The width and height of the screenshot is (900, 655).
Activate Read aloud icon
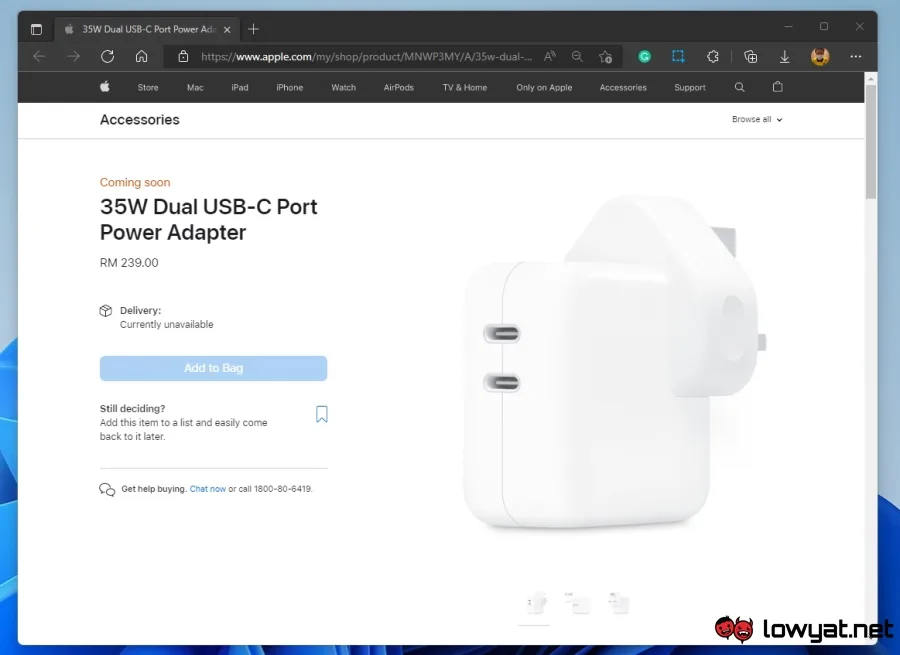tap(550, 56)
